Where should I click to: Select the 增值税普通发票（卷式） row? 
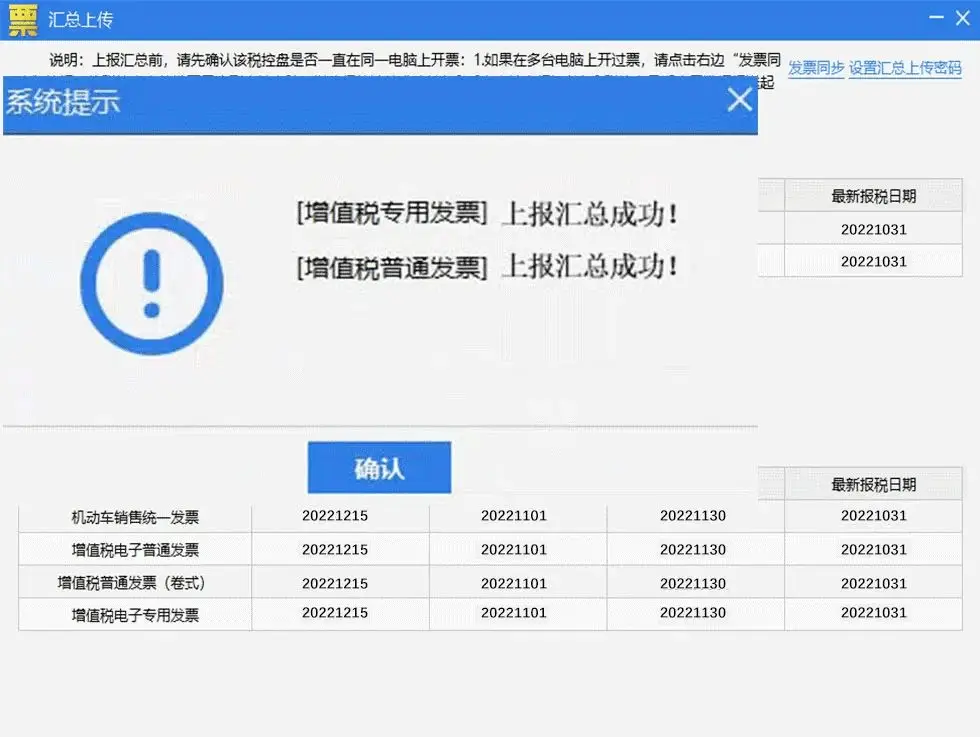tap(134, 582)
